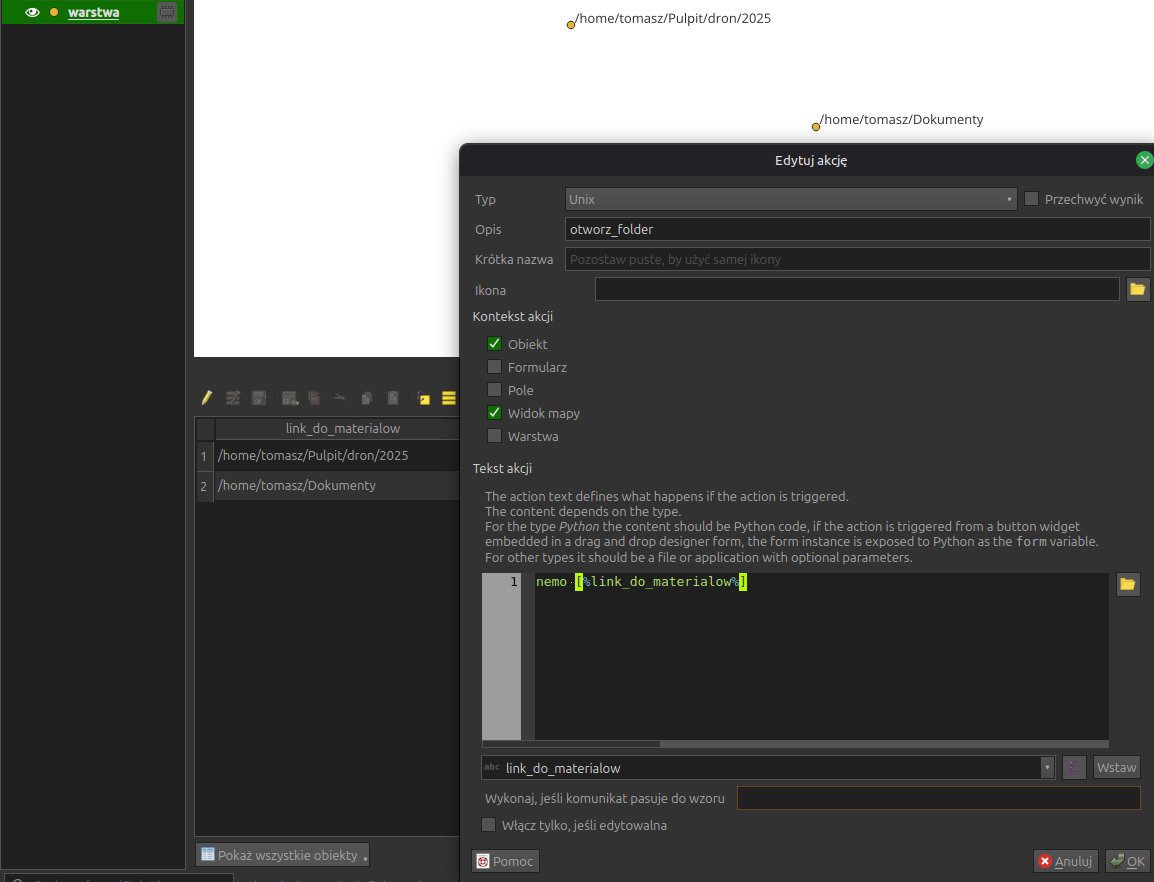Open expression builder next to Wstaw
The height and width of the screenshot is (882, 1154).
click(x=1074, y=767)
